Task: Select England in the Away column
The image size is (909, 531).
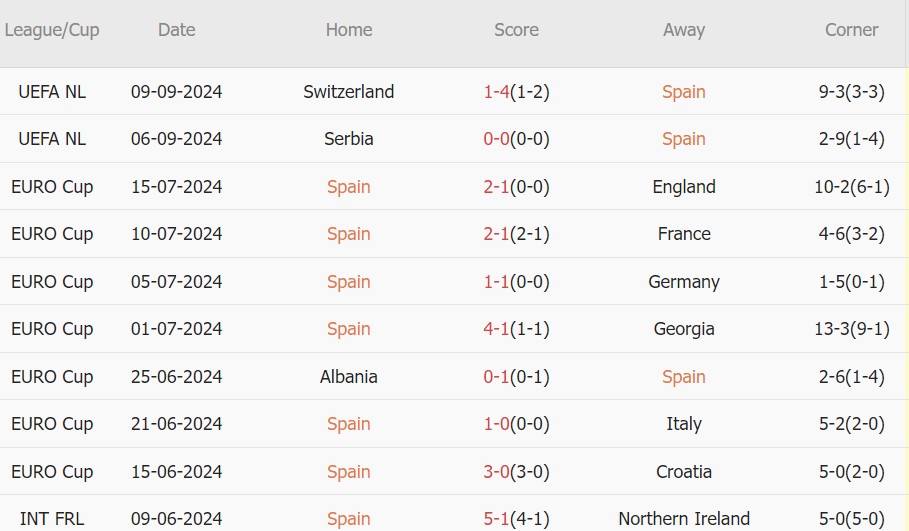Action: click(x=684, y=187)
